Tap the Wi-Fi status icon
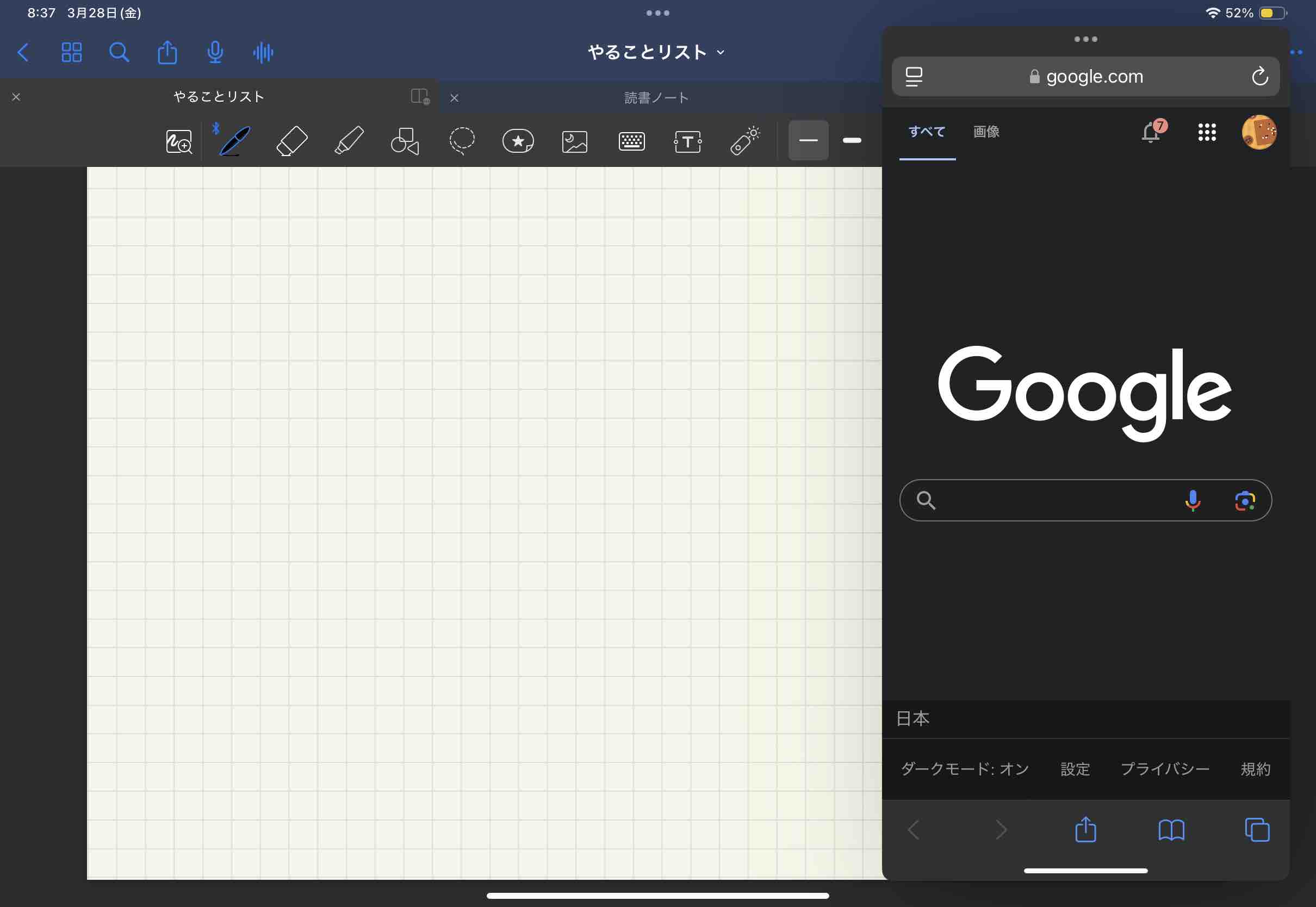Image resolution: width=1316 pixels, height=907 pixels. click(x=1213, y=13)
